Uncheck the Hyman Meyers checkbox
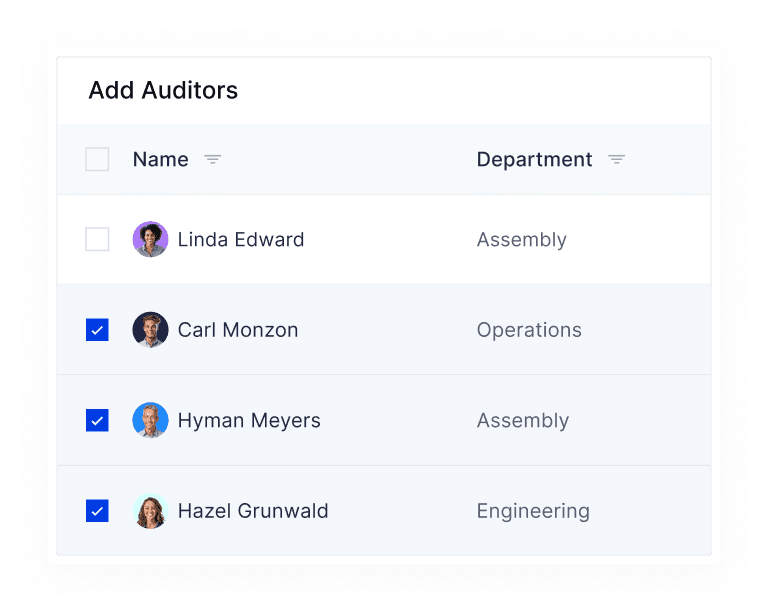 [97, 420]
